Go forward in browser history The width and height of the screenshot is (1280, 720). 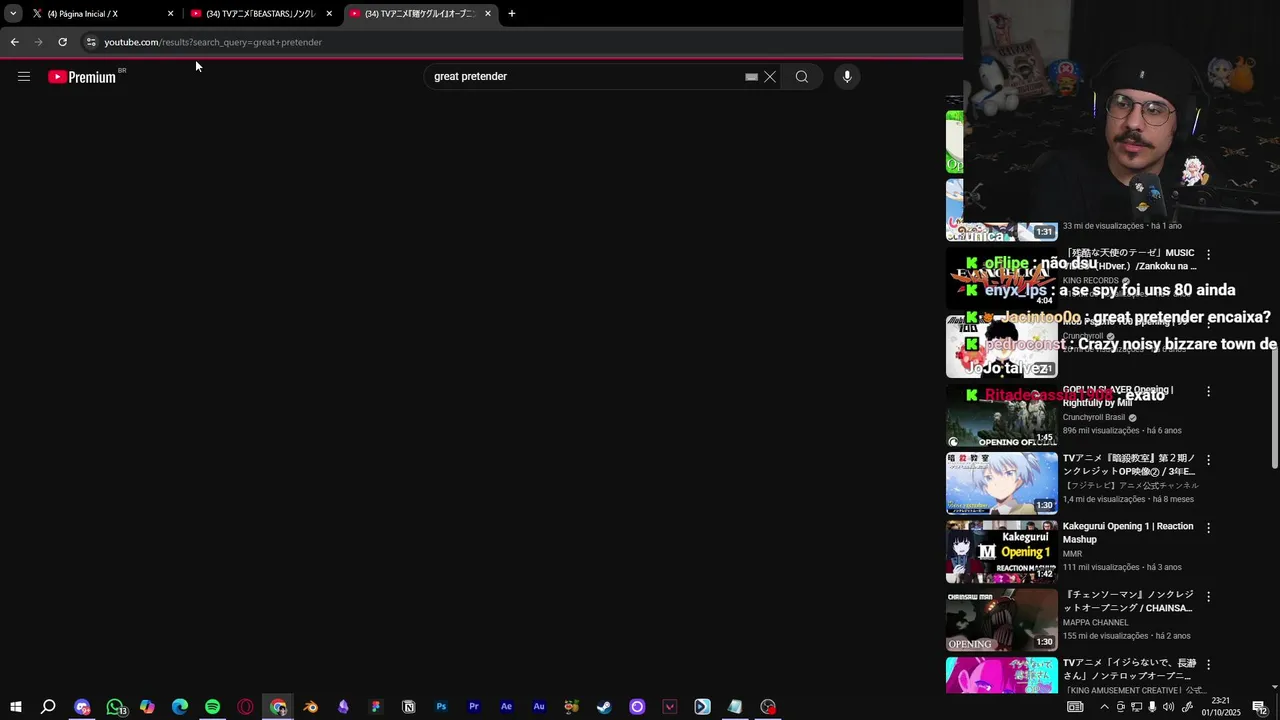point(38,42)
